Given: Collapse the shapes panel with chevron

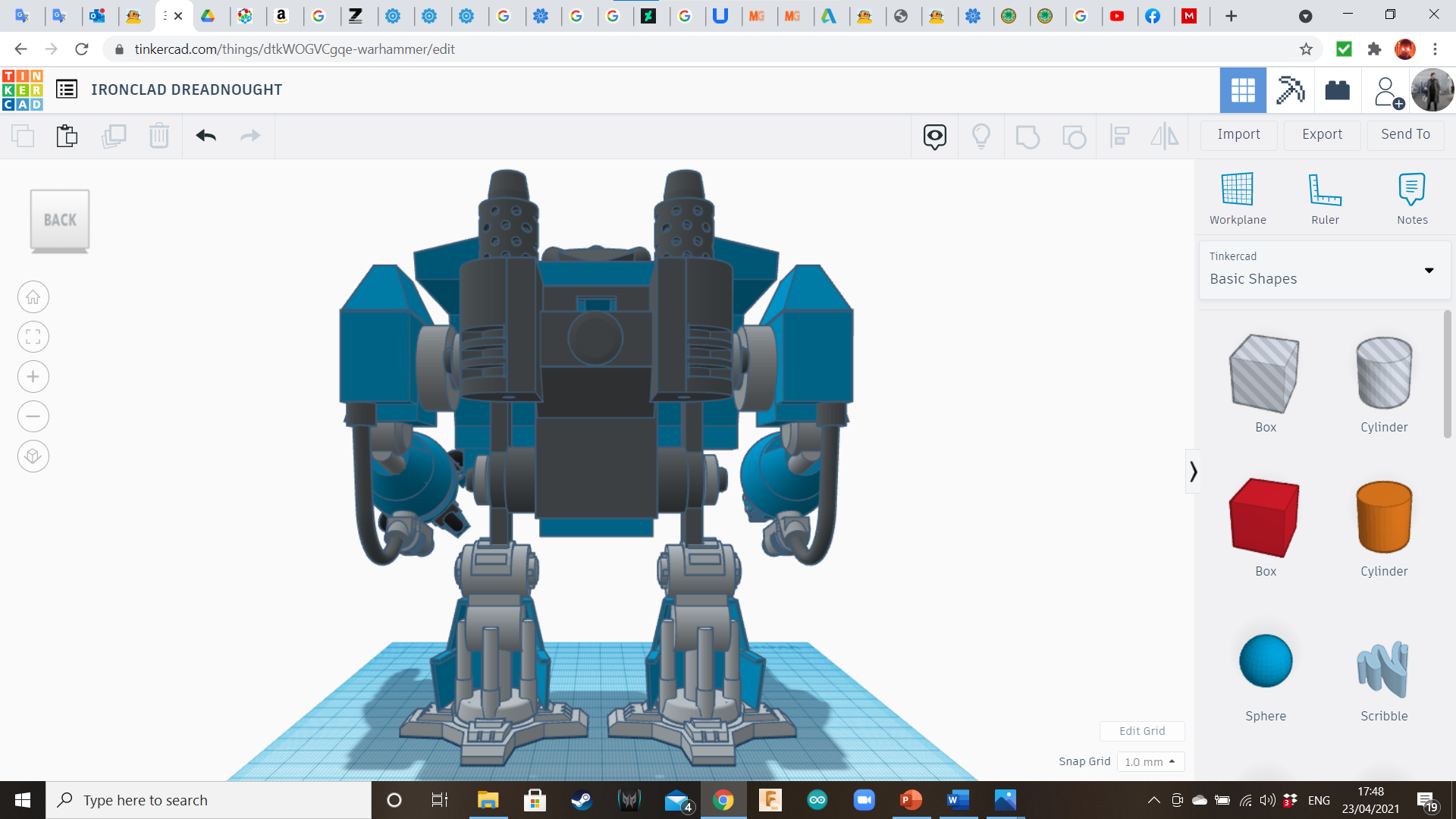Looking at the screenshot, I should pos(1193,472).
